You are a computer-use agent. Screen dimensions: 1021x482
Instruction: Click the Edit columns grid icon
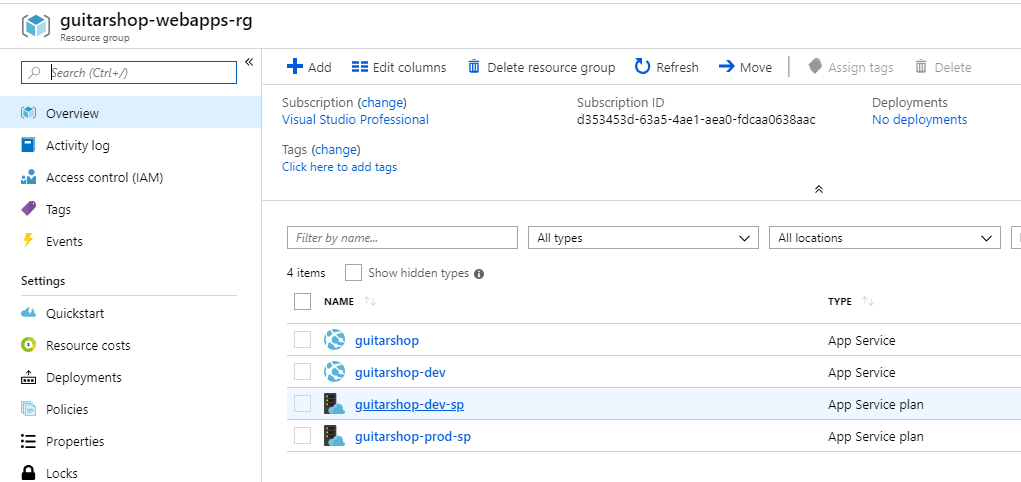360,66
